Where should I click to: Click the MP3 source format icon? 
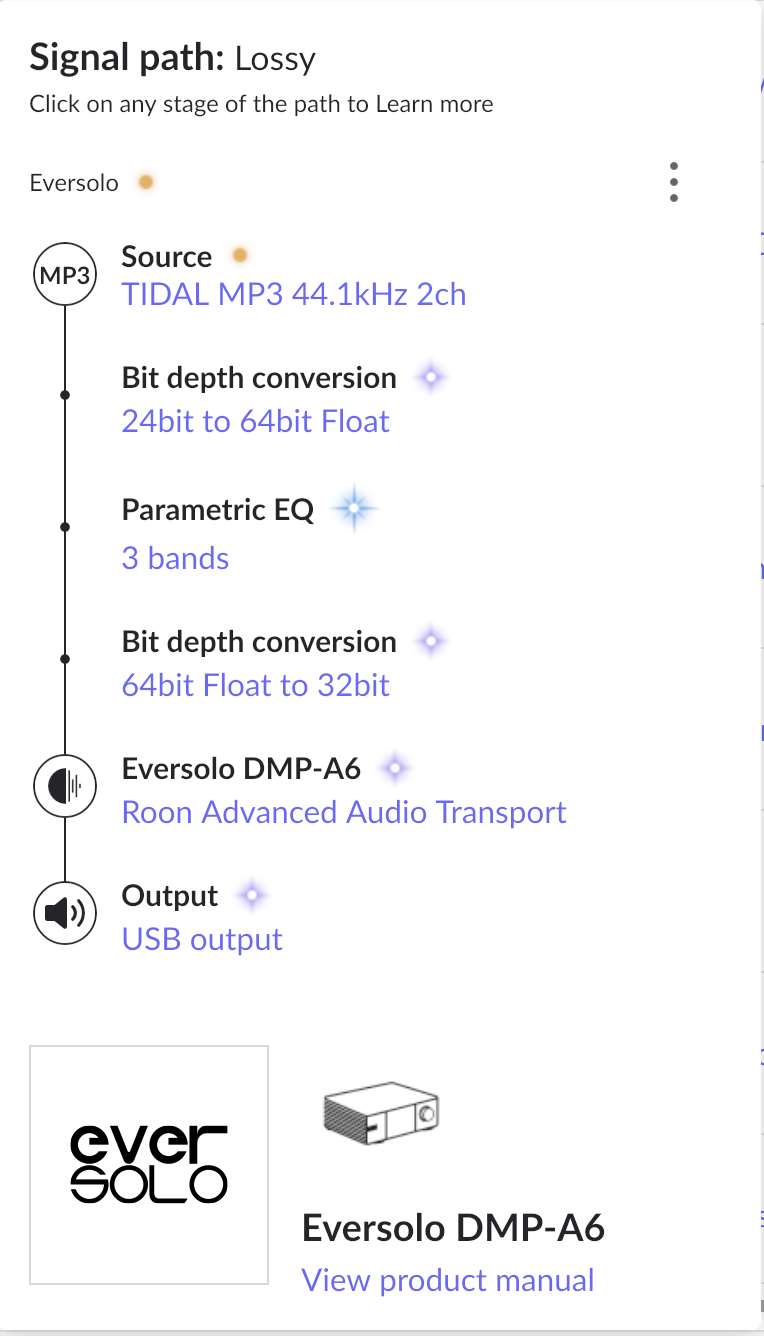click(x=65, y=276)
